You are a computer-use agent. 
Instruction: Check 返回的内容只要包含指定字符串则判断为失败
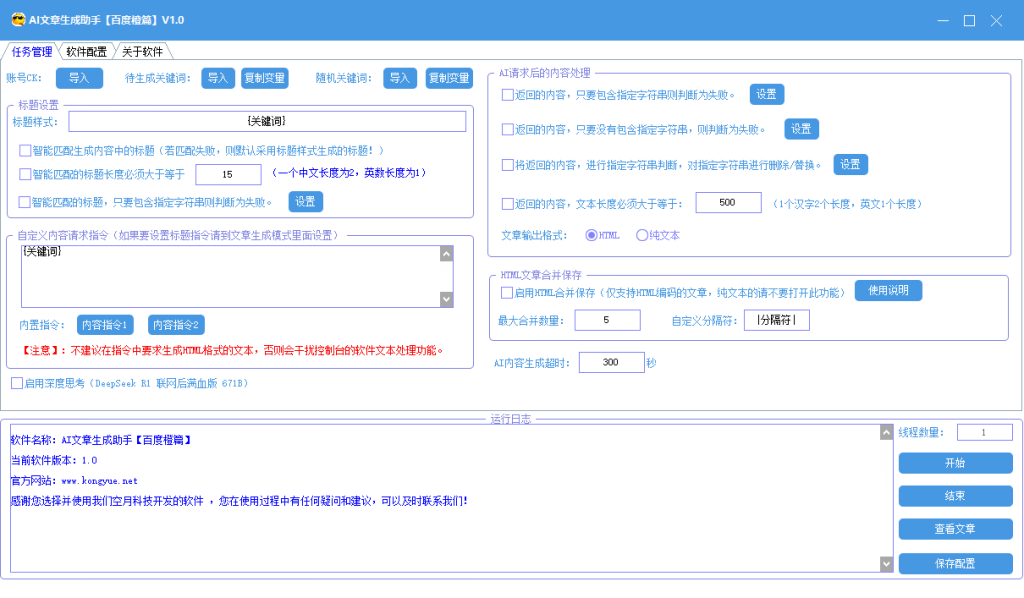pos(507,95)
